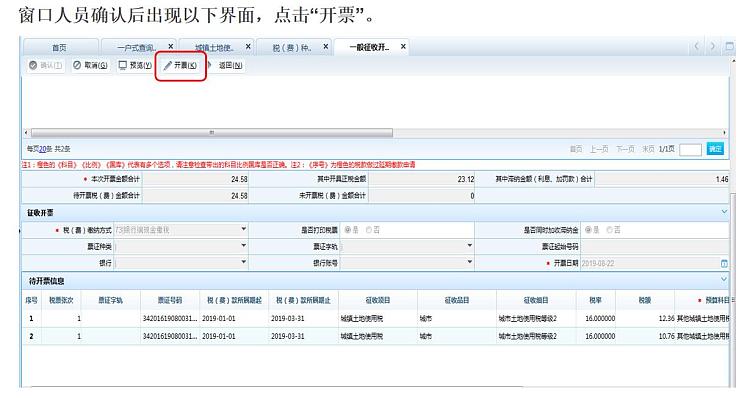Viewport: 750px width, 398px height.
Task: Open the 票证种类 dropdown
Action: click(x=243, y=246)
